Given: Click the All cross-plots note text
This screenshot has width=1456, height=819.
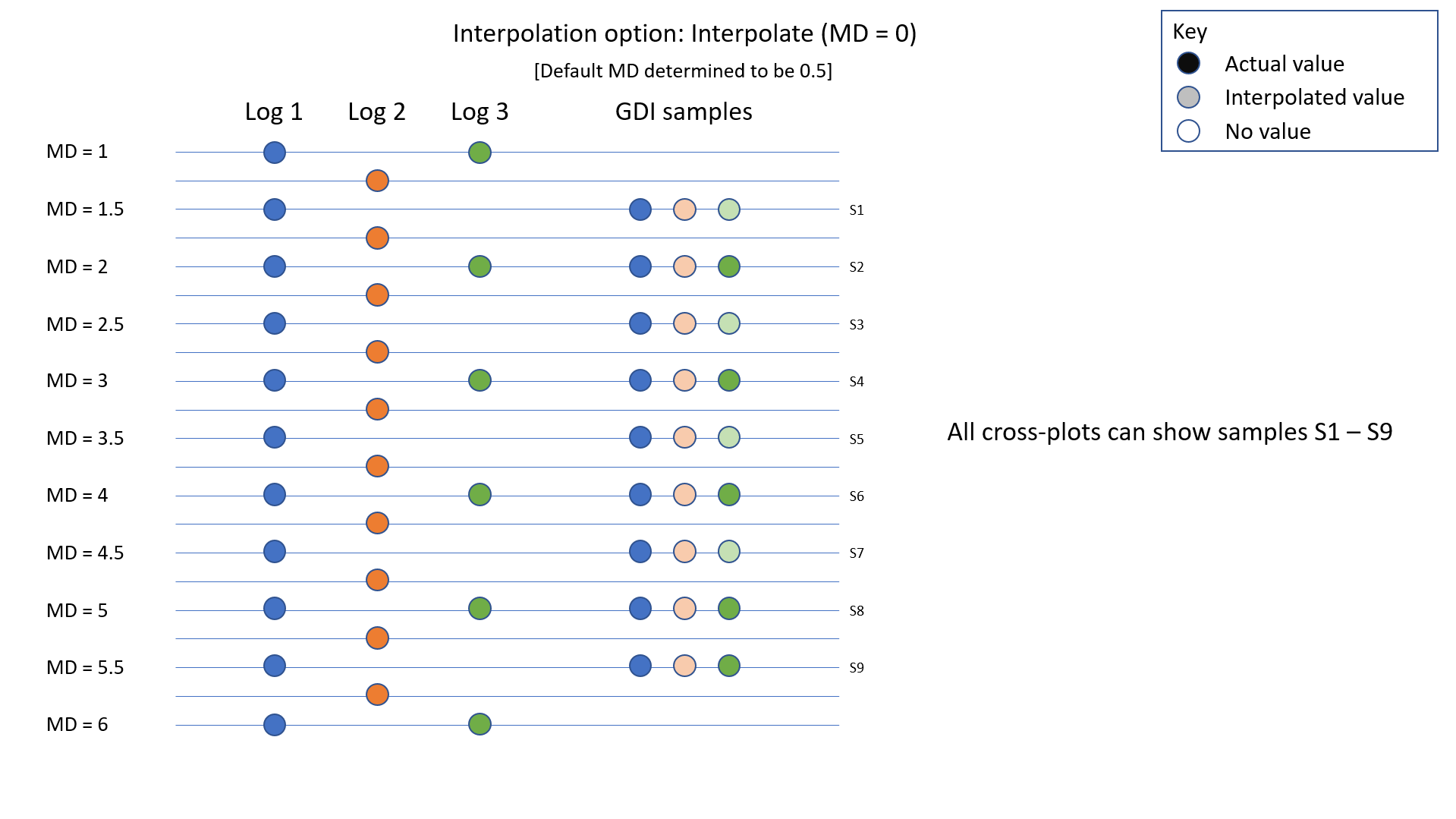Looking at the screenshot, I should click(x=1170, y=432).
